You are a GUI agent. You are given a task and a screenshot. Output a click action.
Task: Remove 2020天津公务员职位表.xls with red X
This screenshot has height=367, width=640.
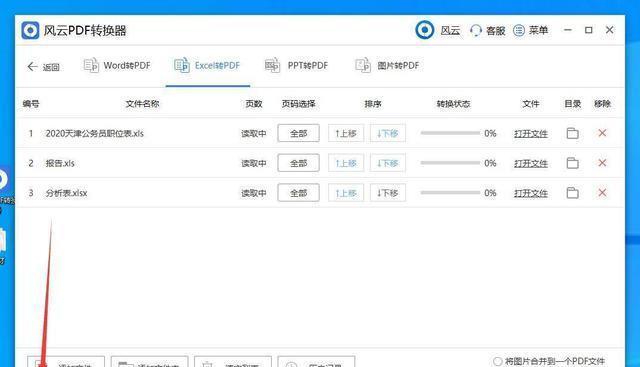[x=602, y=133]
